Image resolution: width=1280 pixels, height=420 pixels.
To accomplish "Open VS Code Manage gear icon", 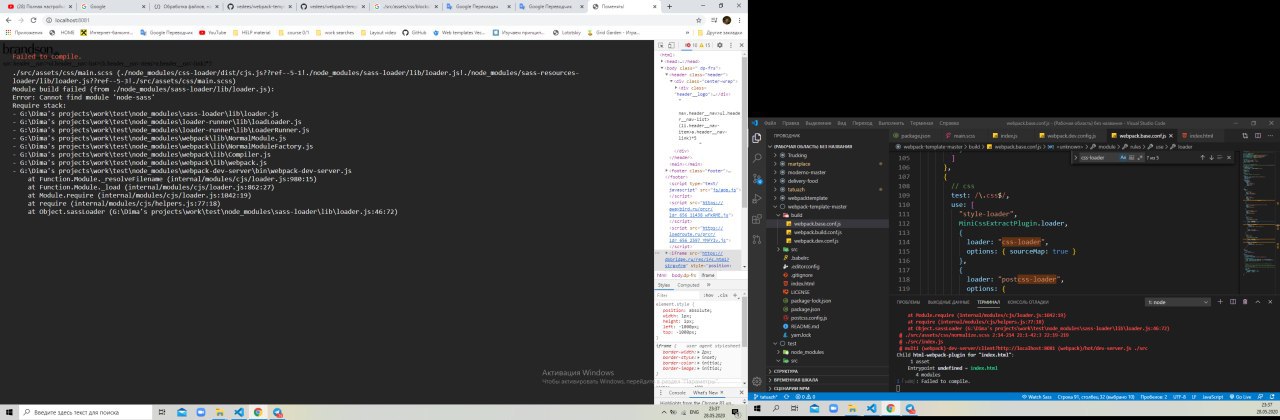I will [x=757, y=382].
